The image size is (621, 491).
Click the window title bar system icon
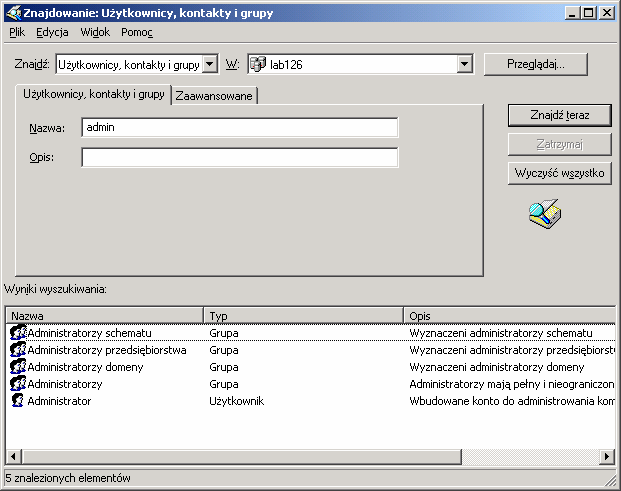click(13, 13)
